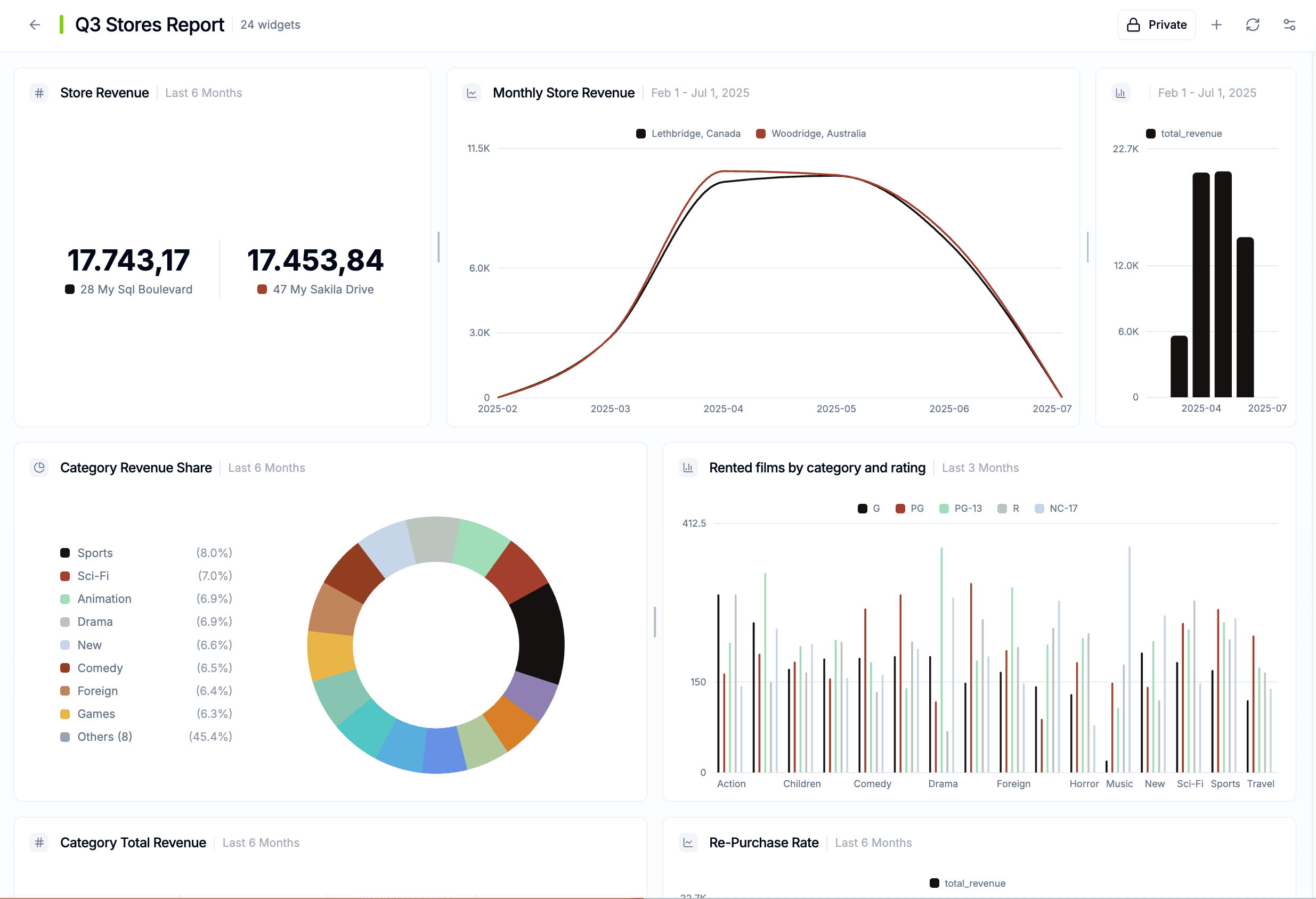Click the back arrow to exit the report

point(35,25)
